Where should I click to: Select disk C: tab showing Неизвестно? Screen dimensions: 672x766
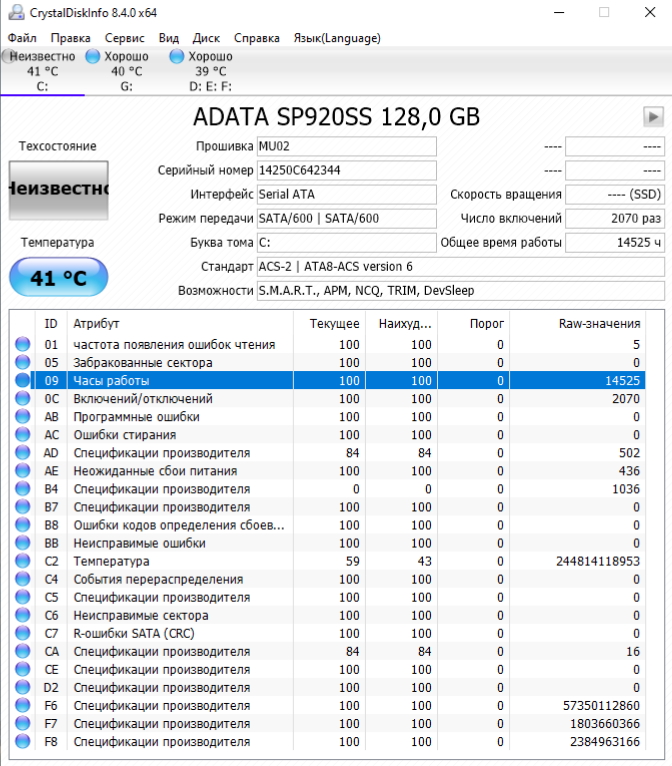coord(42,71)
